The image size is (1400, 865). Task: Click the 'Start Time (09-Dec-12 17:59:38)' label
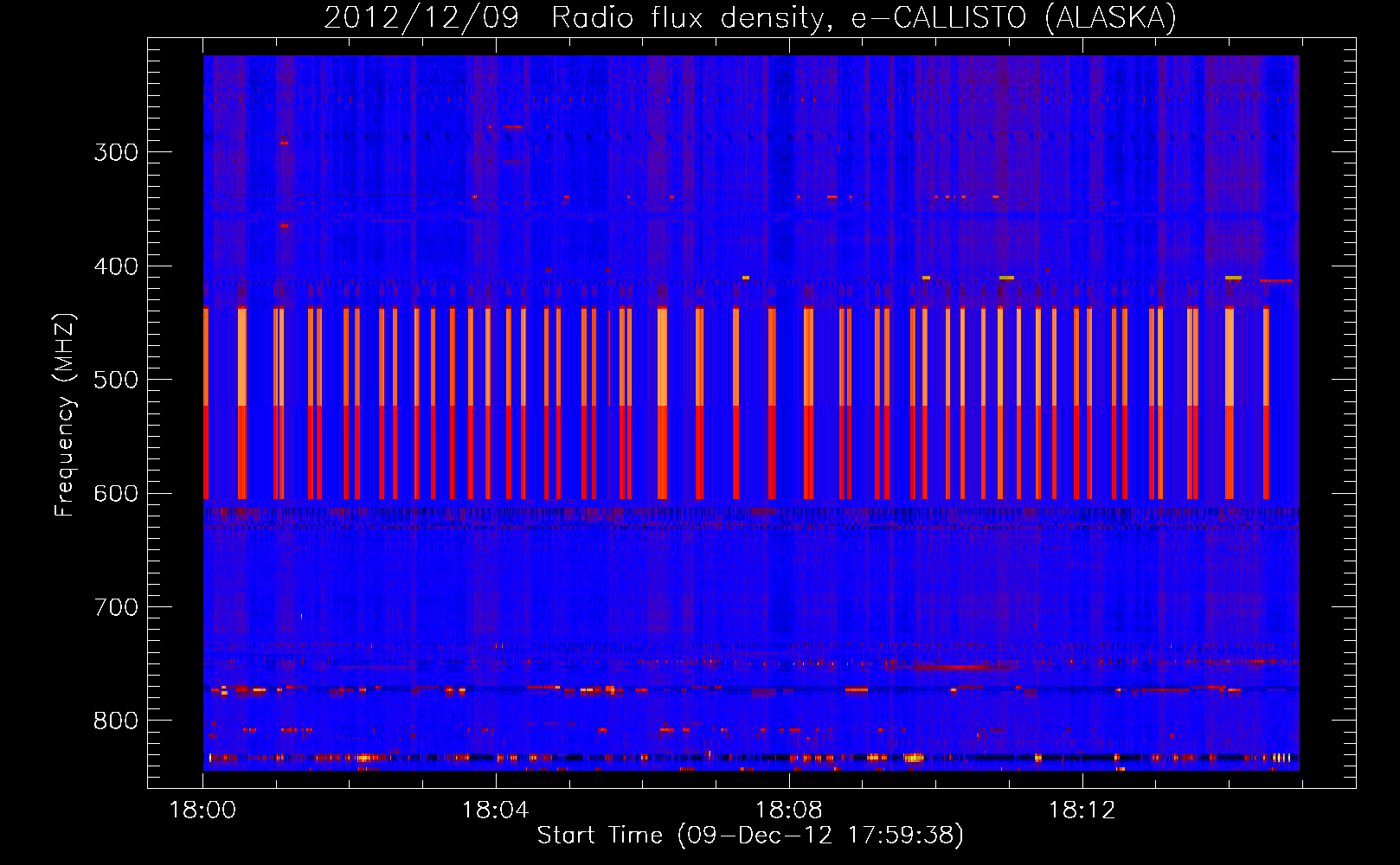tap(750, 836)
